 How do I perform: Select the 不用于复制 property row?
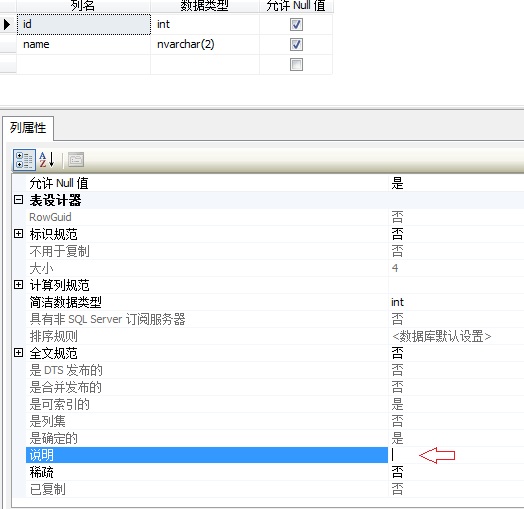[x=275, y=251]
